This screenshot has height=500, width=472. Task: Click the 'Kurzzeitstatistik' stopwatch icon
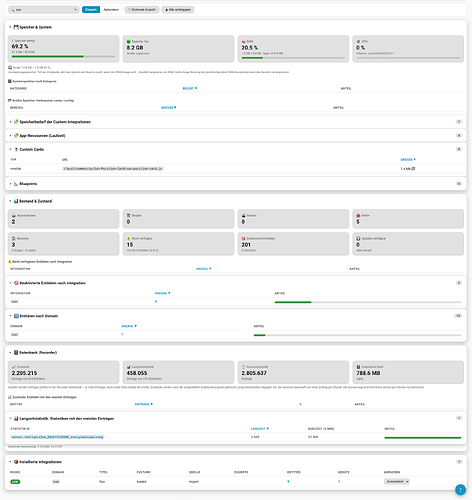pos(244,367)
